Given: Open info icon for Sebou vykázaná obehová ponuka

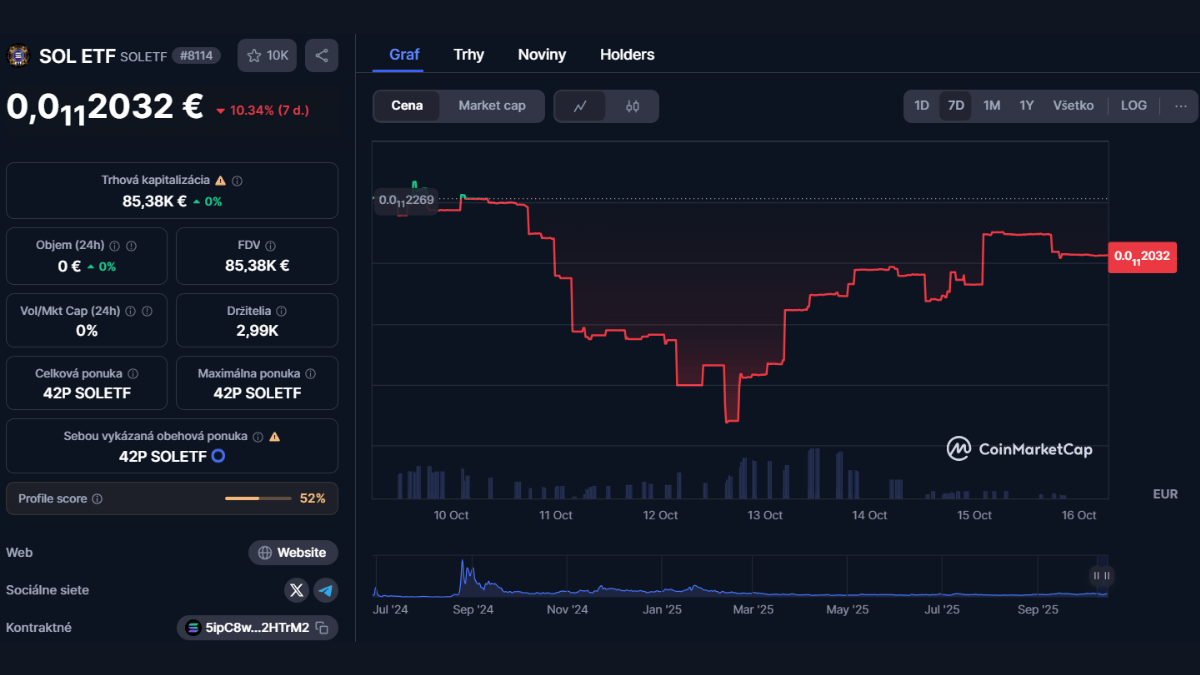Looking at the screenshot, I should coord(258,437).
